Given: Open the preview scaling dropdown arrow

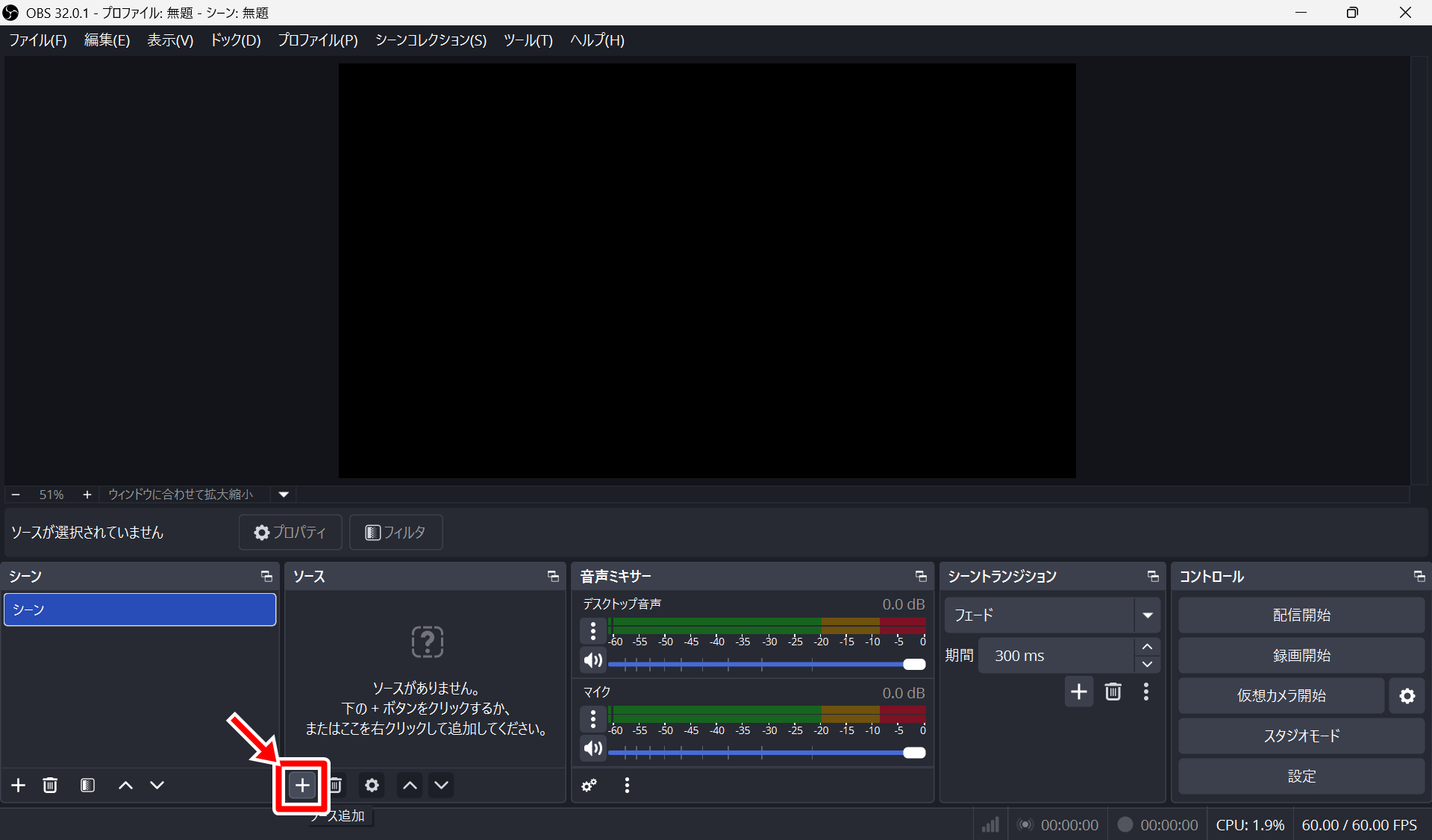Looking at the screenshot, I should point(284,495).
